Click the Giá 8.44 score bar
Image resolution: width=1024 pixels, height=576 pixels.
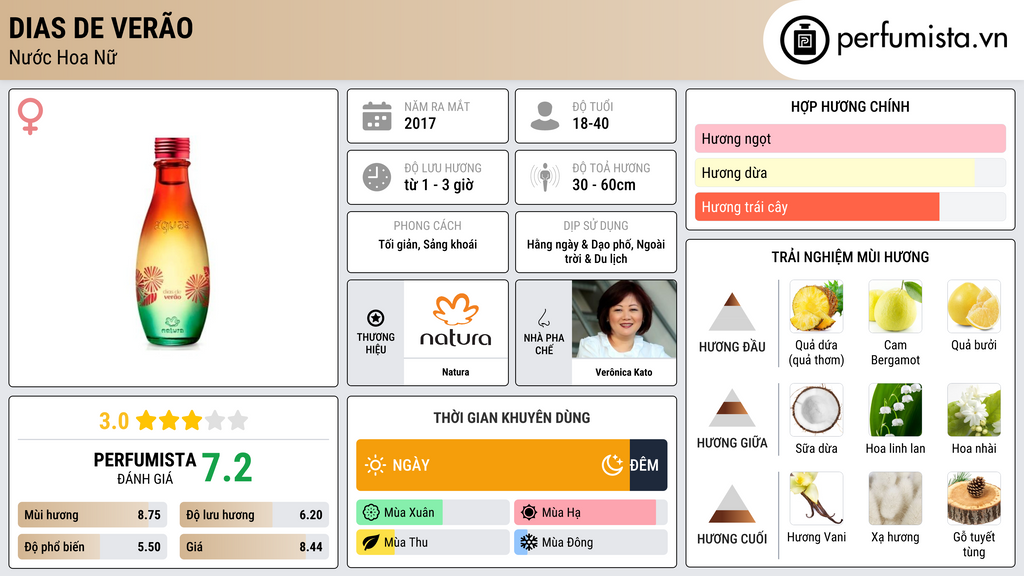(x=254, y=547)
